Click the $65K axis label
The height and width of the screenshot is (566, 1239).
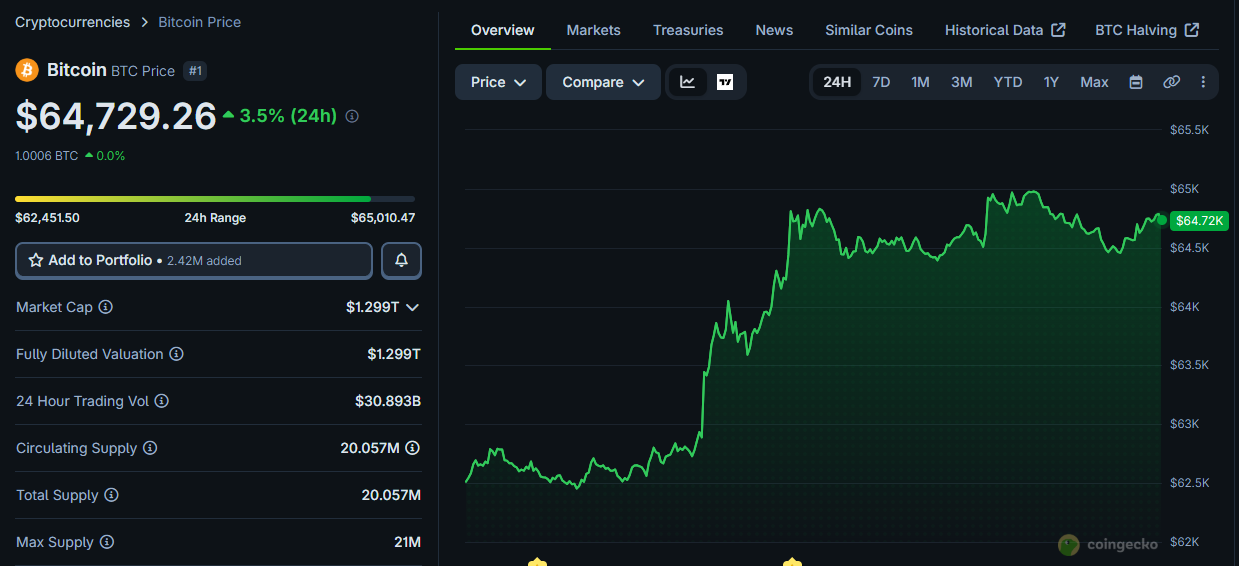pos(1184,189)
